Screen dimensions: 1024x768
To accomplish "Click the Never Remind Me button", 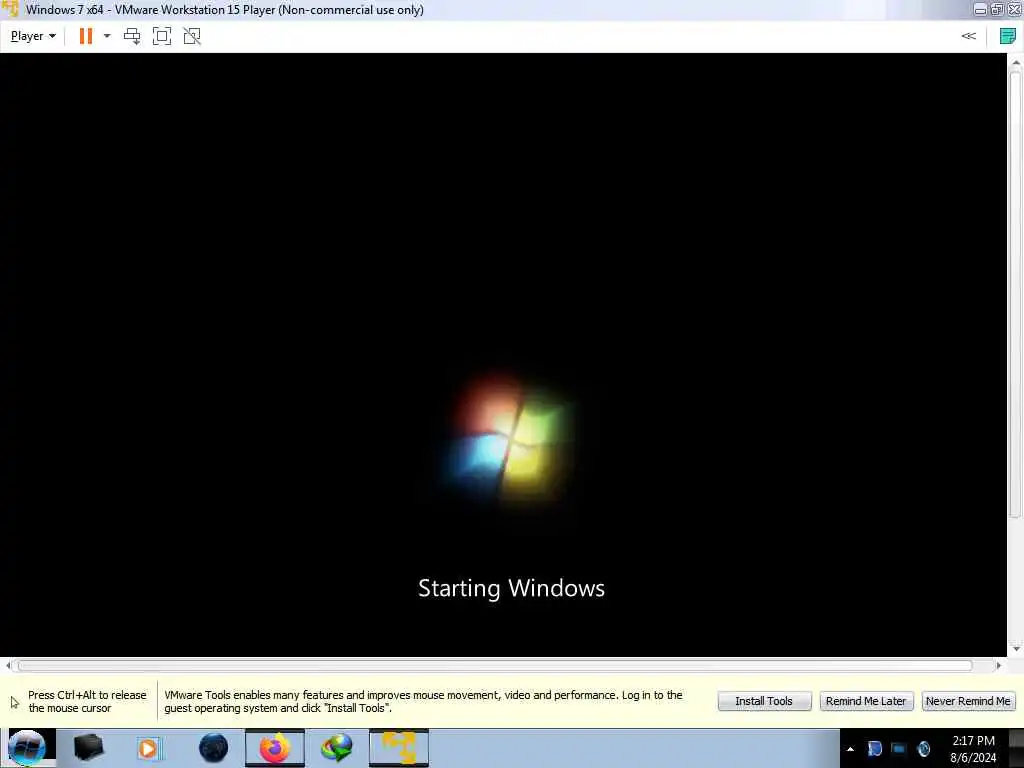I will (968, 701).
